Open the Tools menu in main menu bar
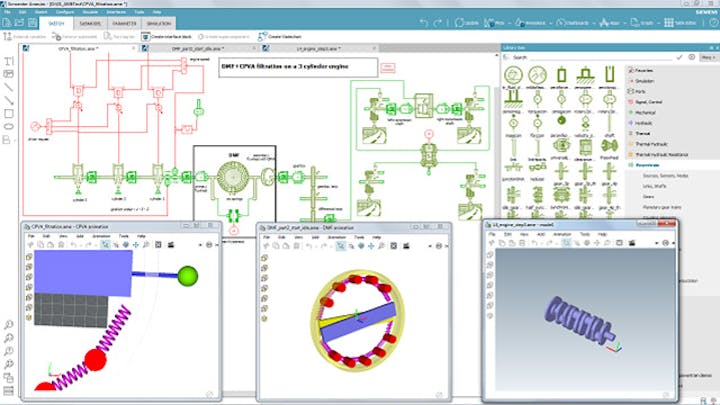The width and height of the screenshot is (720, 405). pyautogui.click(x=139, y=12)
